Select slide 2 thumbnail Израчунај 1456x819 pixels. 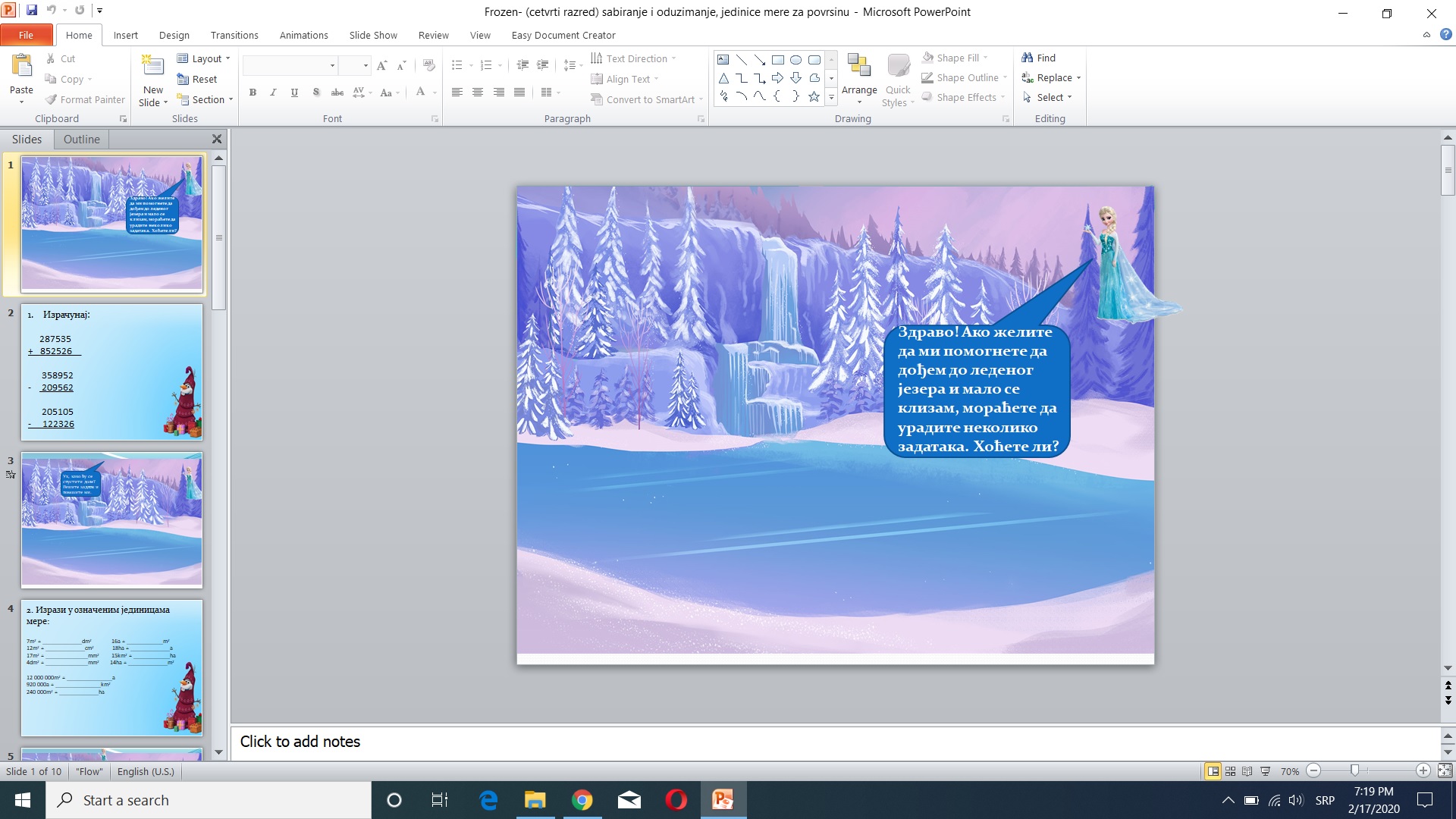tap(112, 372)
